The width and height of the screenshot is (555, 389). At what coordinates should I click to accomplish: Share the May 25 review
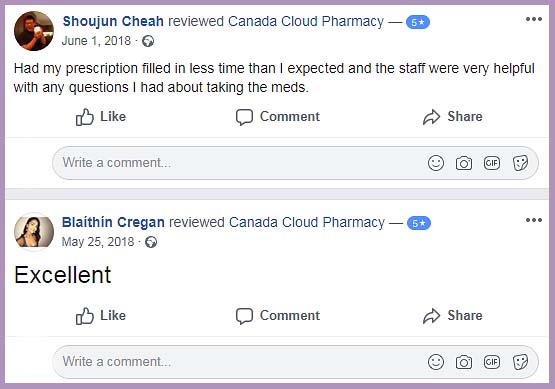pos(453,316)
